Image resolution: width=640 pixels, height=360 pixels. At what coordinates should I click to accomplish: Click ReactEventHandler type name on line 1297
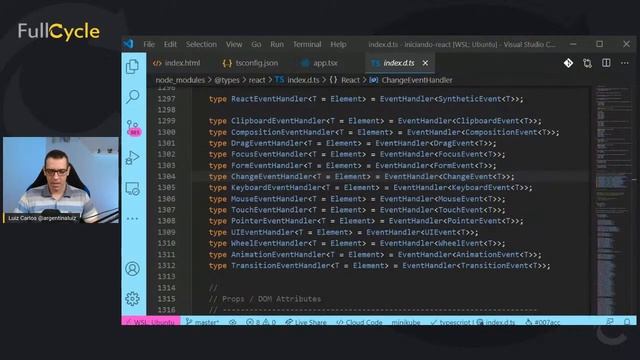(x=269, y=99)
